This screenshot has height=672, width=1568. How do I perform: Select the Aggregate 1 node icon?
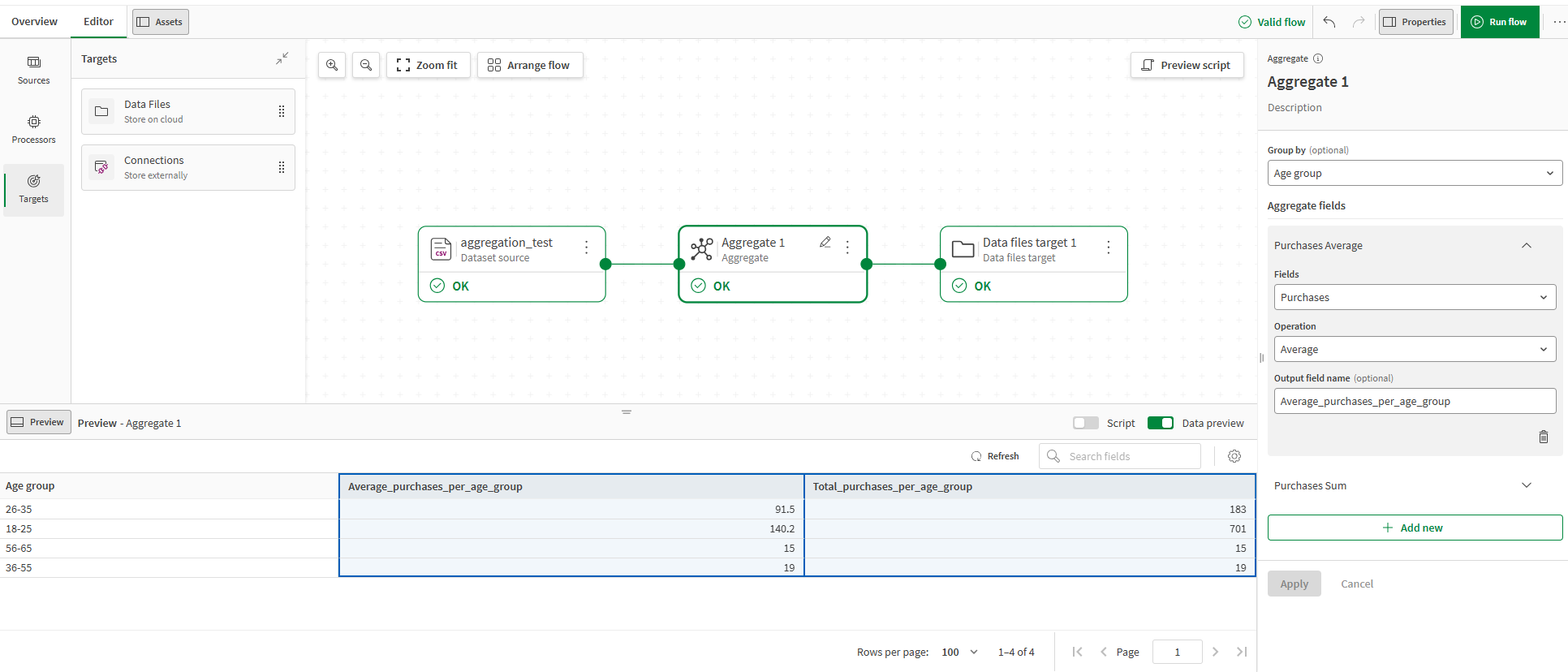[702, 248]
